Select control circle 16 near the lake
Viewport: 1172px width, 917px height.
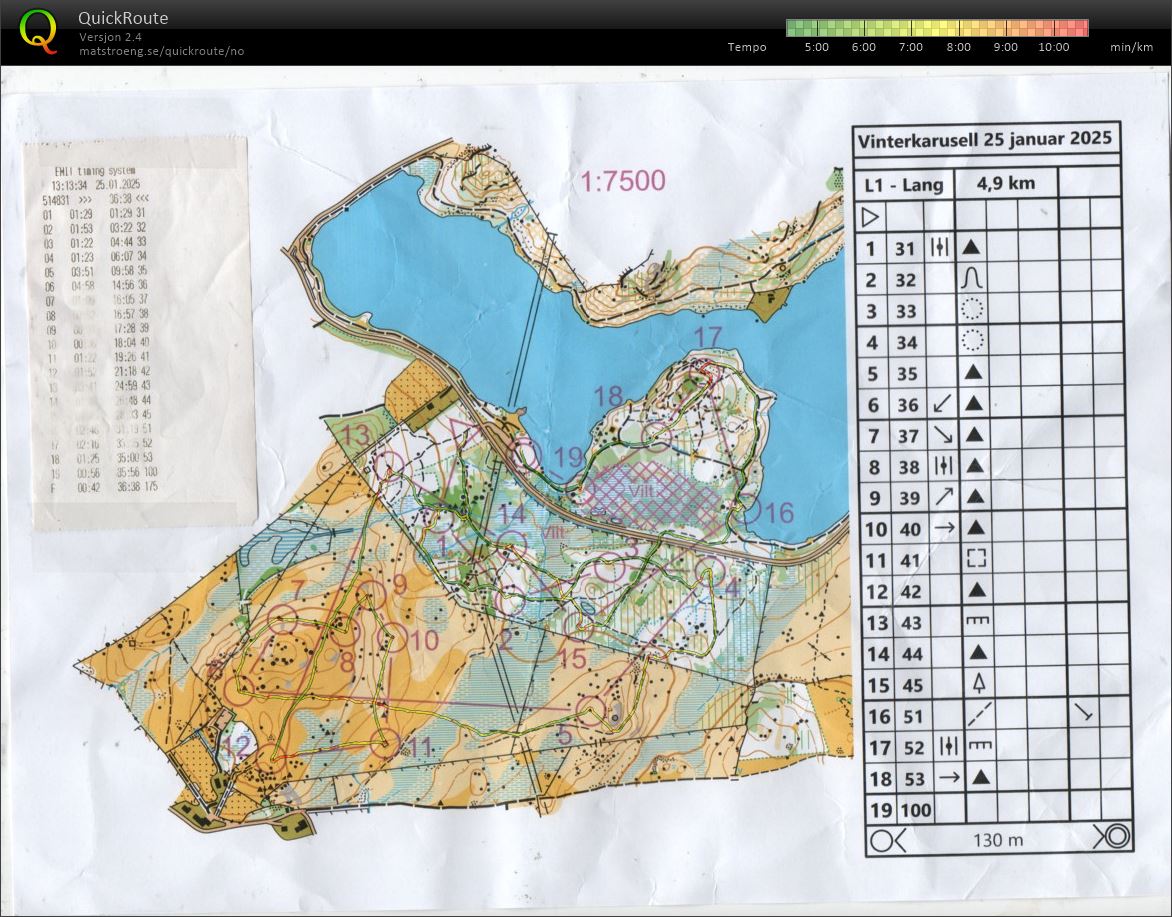[749, 509]
